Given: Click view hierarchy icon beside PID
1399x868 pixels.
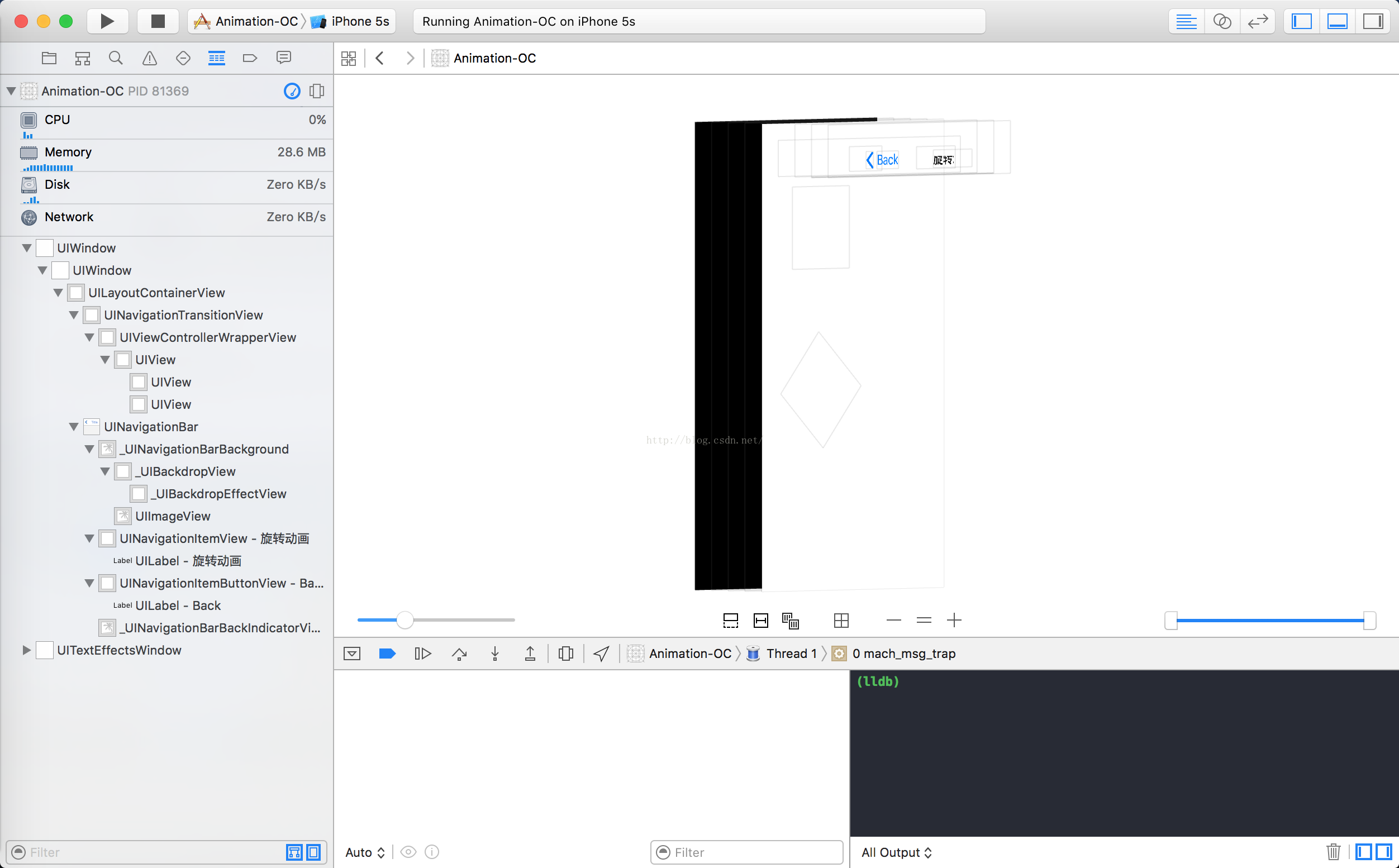Looking at the screenshot, I should coord(316,90).
